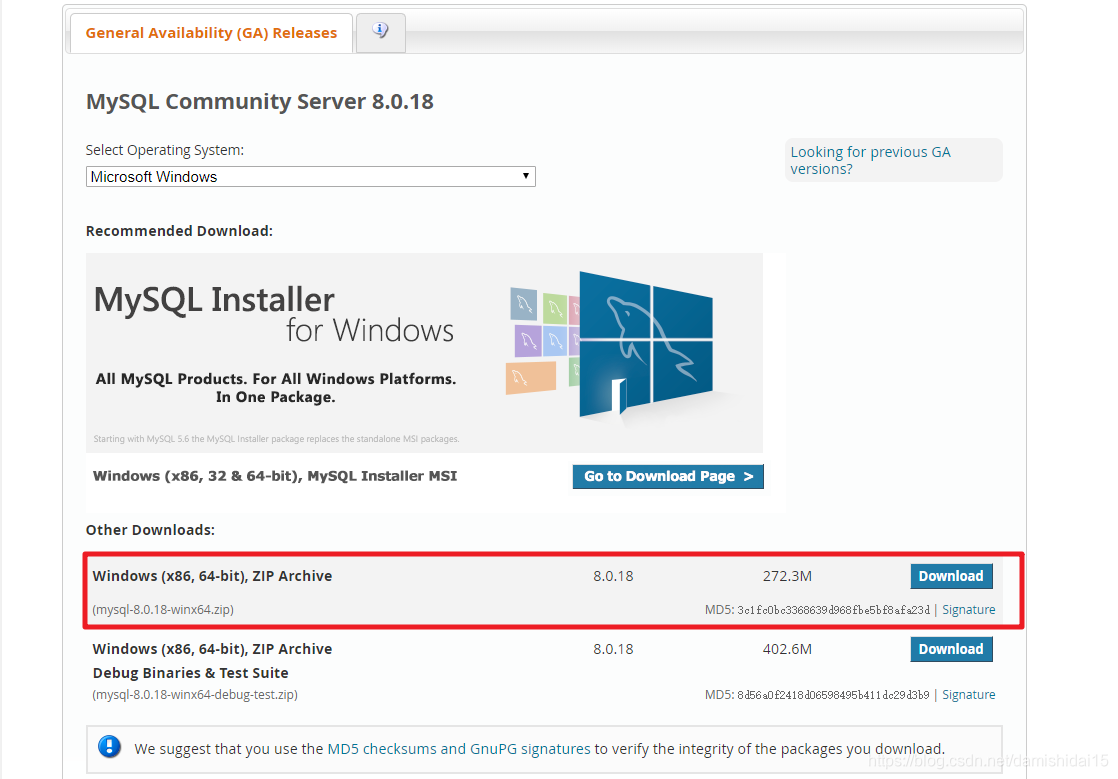Click the filename text (mysql-8.0.18-winx64.zip)
Screen dimensions: 1118x779
163,609
